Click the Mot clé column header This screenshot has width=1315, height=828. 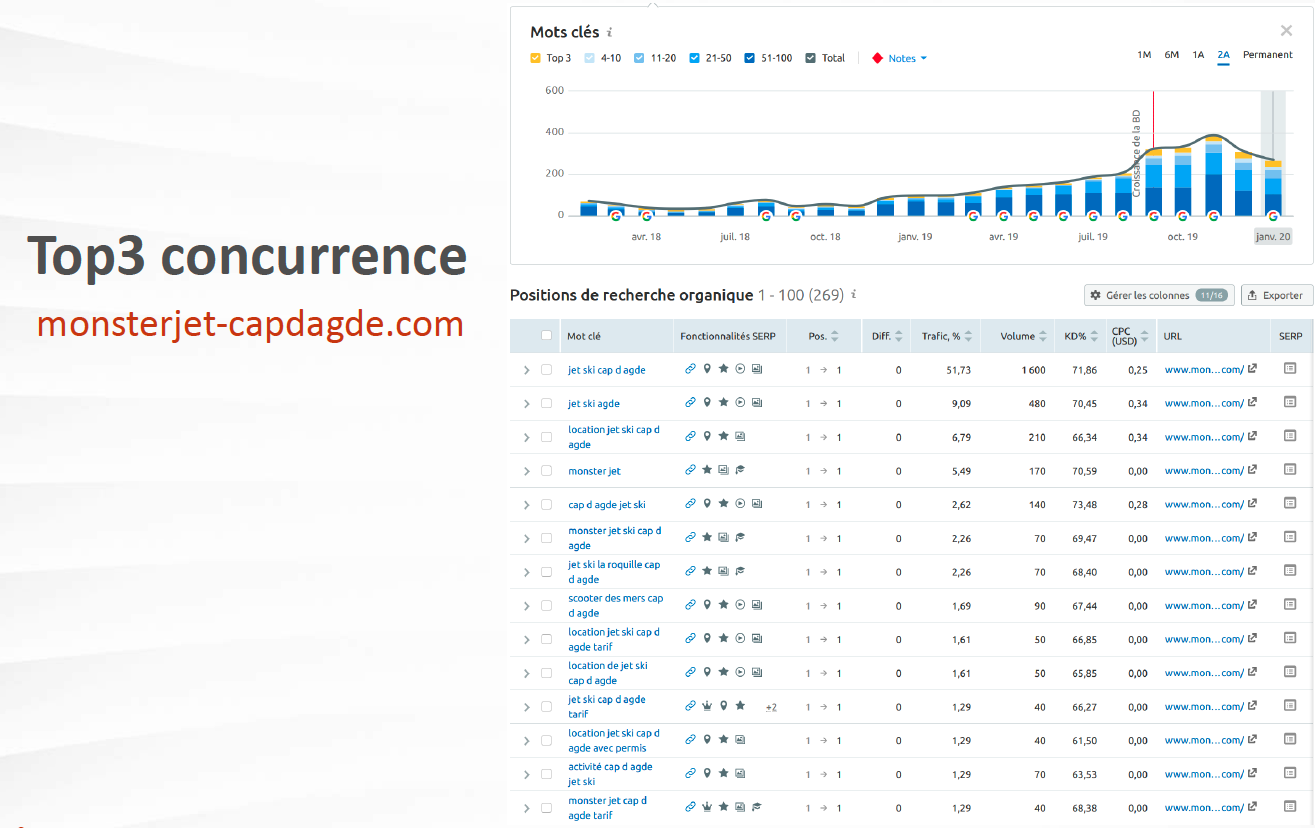click(x=584, y=336)
